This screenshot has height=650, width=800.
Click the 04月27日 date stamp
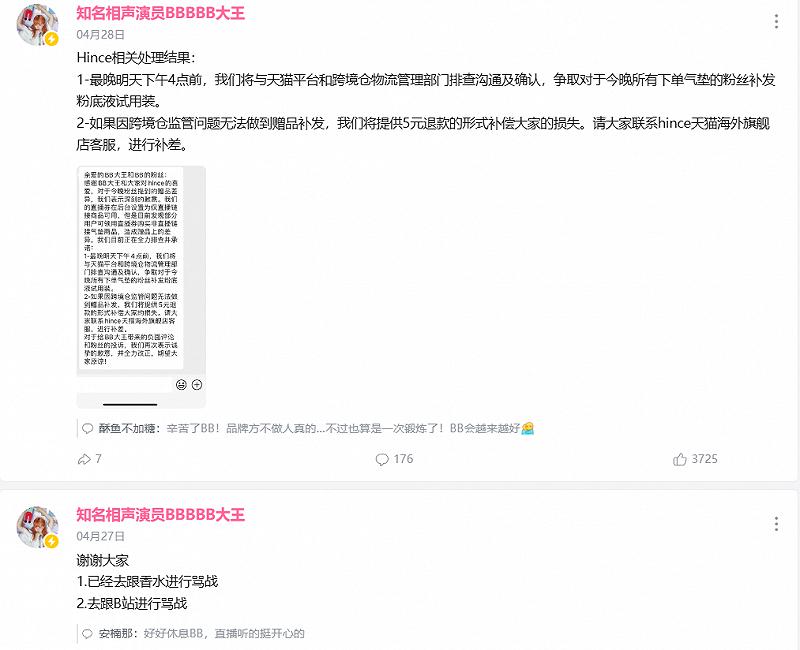(101, 536)
